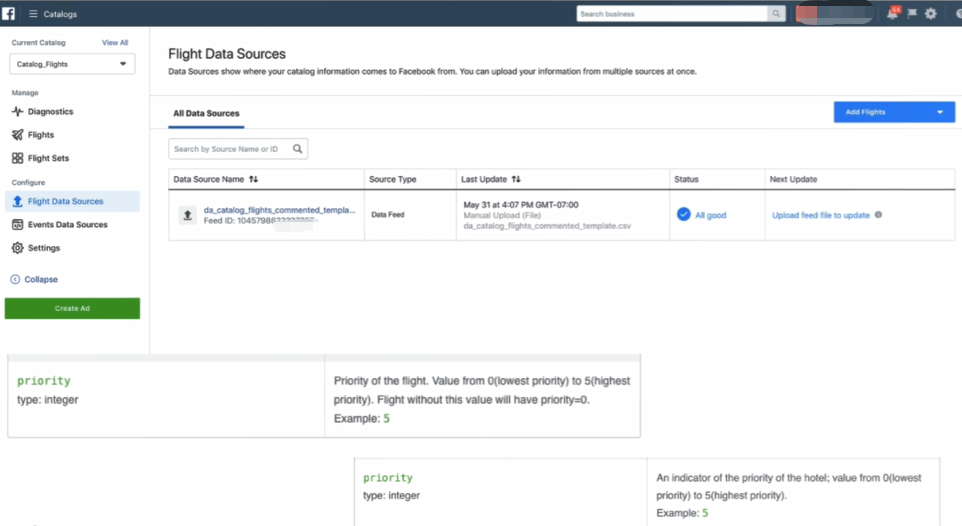Click the Diagnostics pulse icon
The width and height of the screenshot is (962, 526).
[x=17, y=112]
